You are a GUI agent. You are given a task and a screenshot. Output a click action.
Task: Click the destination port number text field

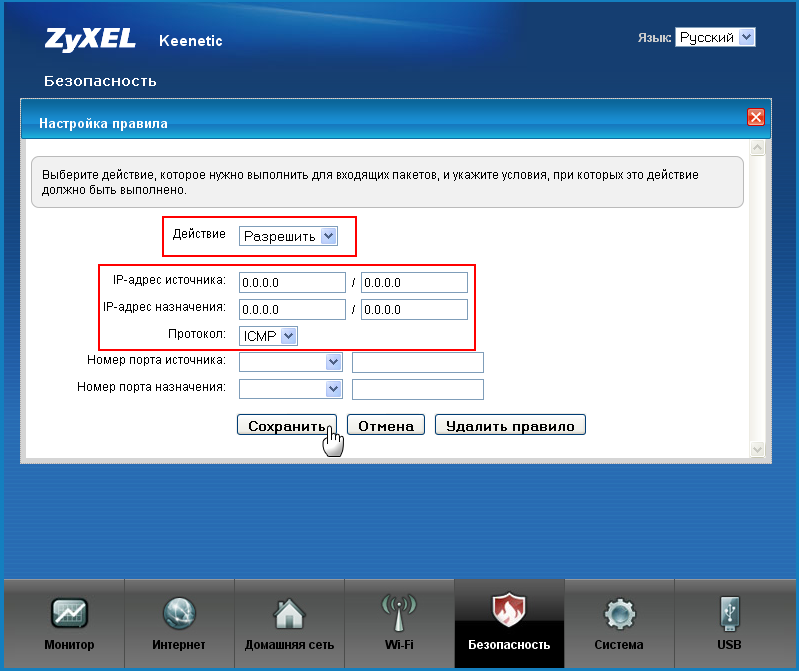point(418,389)
